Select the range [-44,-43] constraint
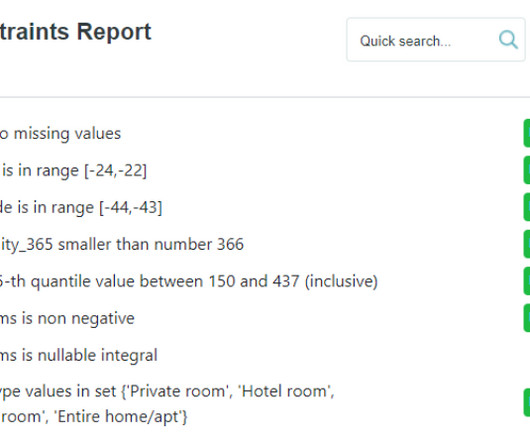This screenshot has width=530, height=443. point(81,207)
